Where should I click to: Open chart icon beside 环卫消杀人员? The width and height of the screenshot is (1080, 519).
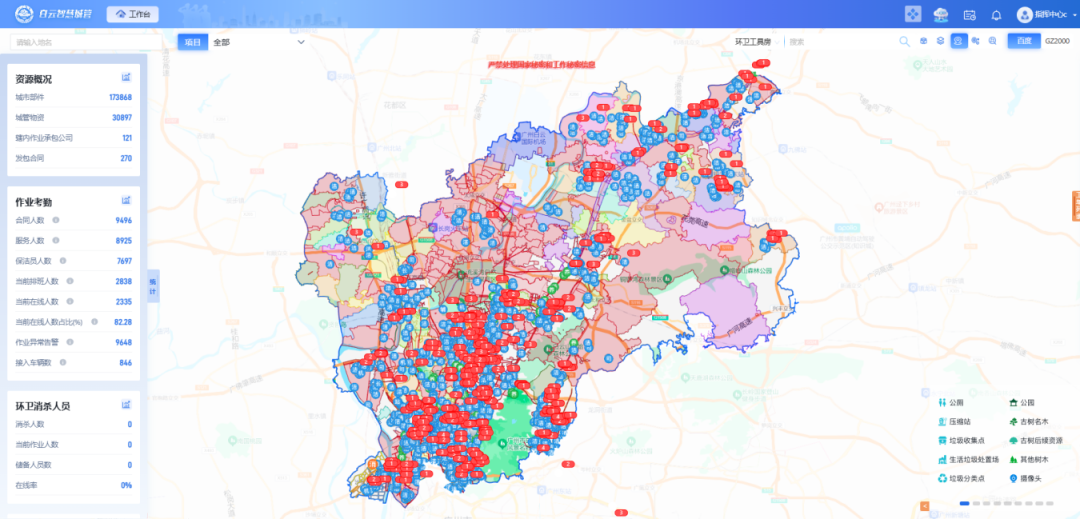click(126, 405)
